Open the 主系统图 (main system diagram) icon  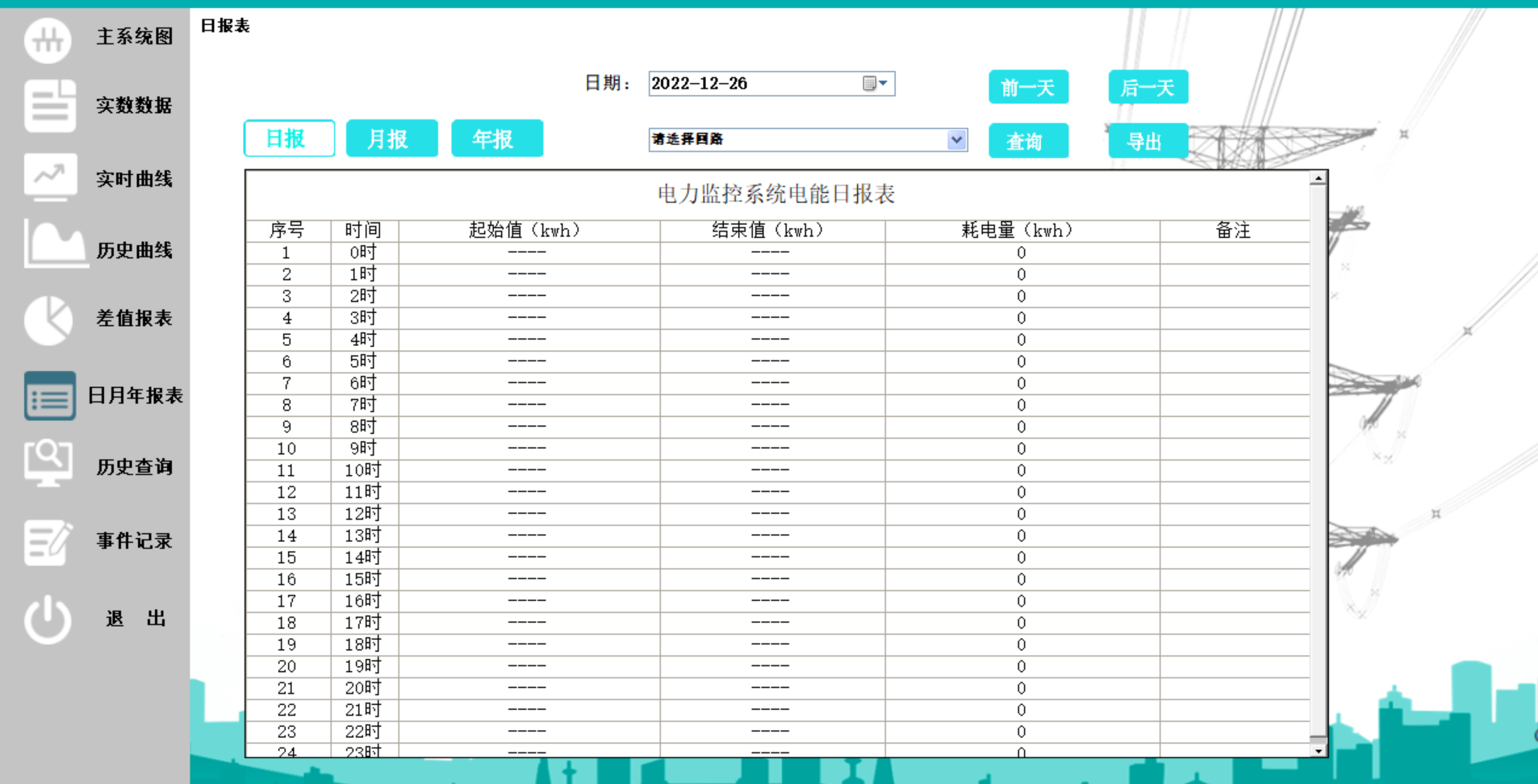click(48, 39)
